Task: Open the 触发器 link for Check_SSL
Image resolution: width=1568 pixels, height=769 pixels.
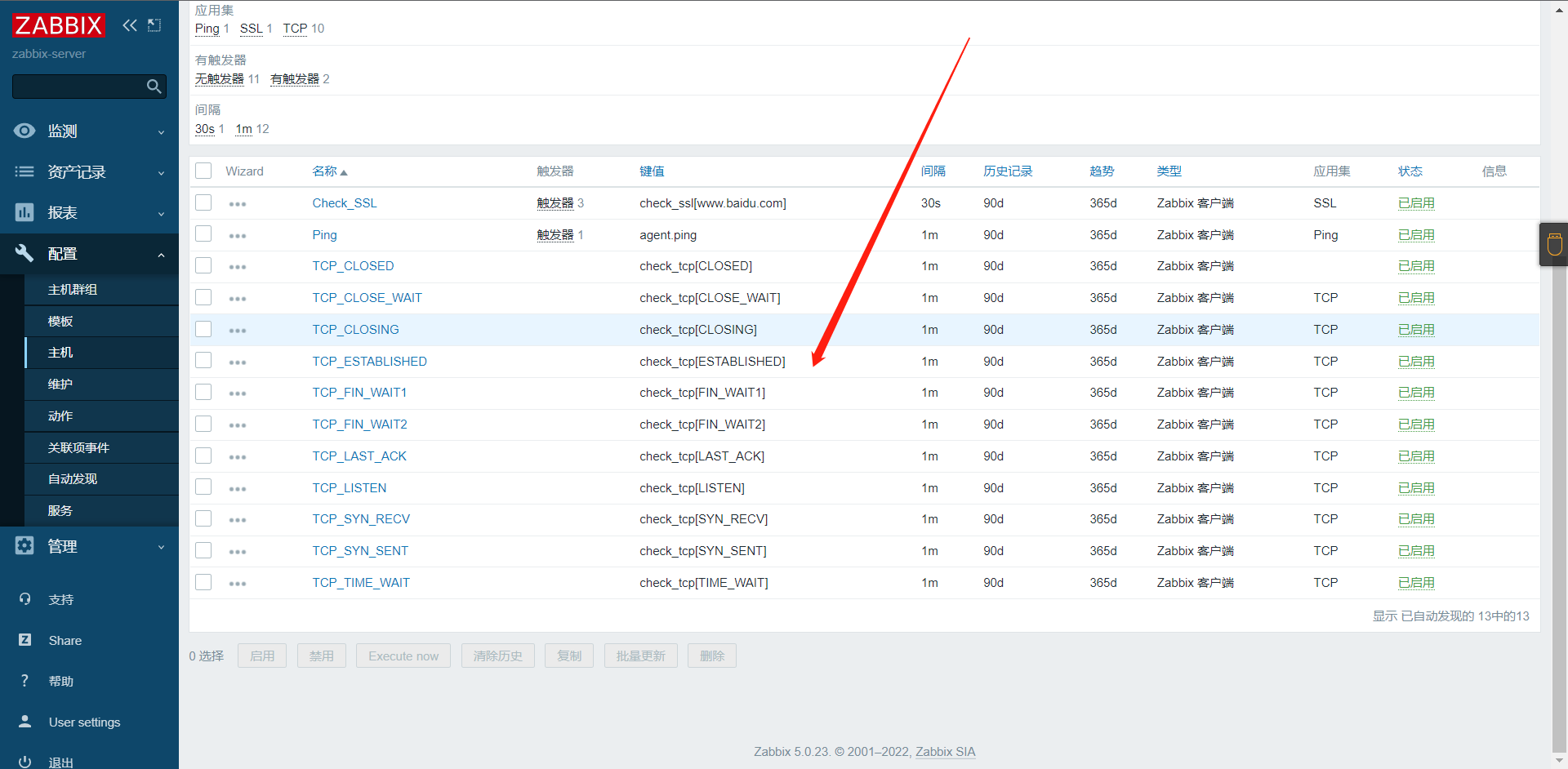Action: (555, 203)
